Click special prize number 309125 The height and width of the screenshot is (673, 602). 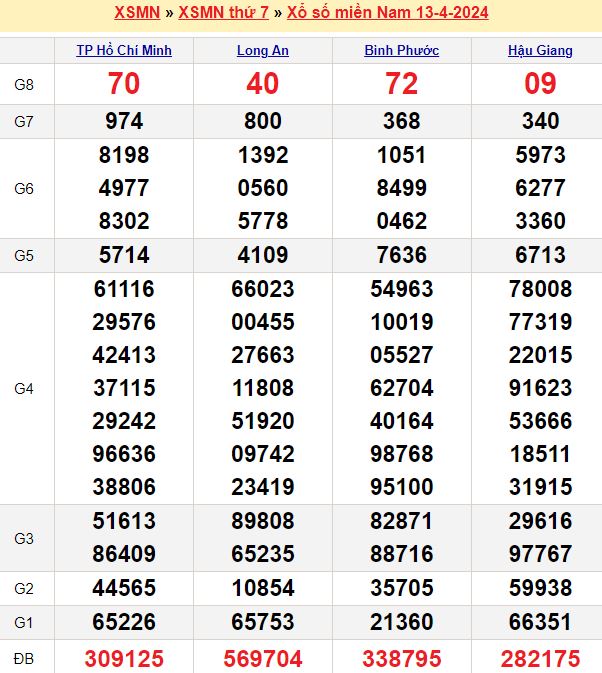pyautogui.click(x=124, y=658)
